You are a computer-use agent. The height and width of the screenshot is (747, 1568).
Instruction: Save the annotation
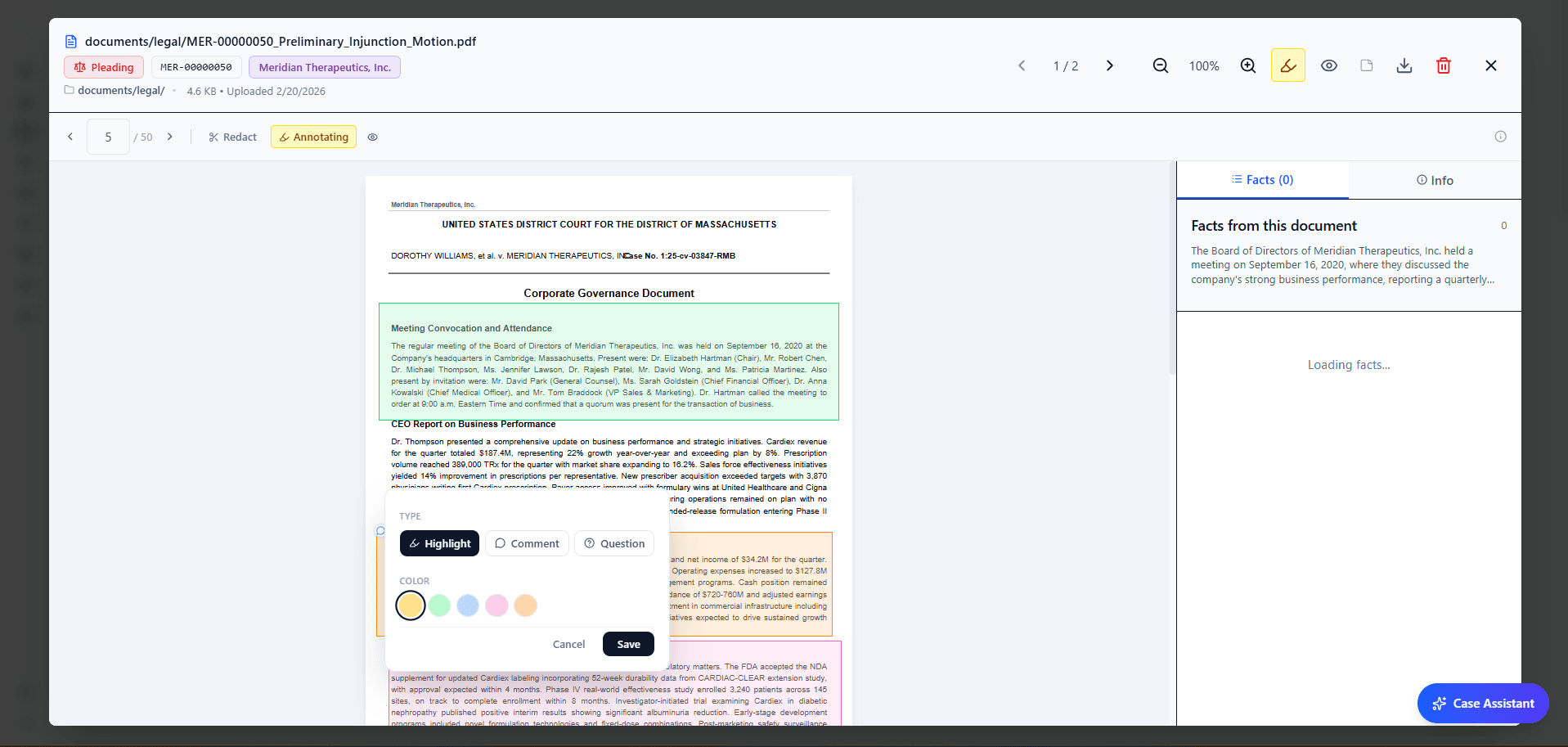coord(628,644)
